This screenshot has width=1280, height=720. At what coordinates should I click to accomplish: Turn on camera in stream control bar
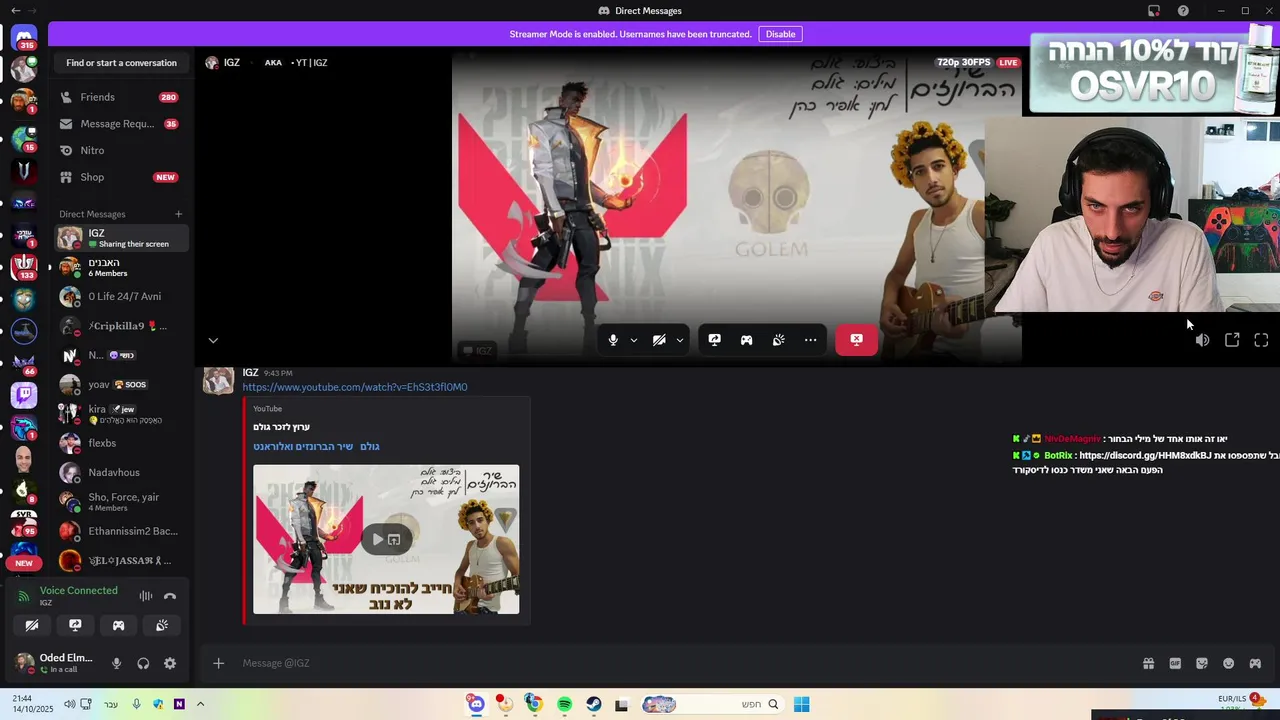pyautogui.click(x=659, y=340)
